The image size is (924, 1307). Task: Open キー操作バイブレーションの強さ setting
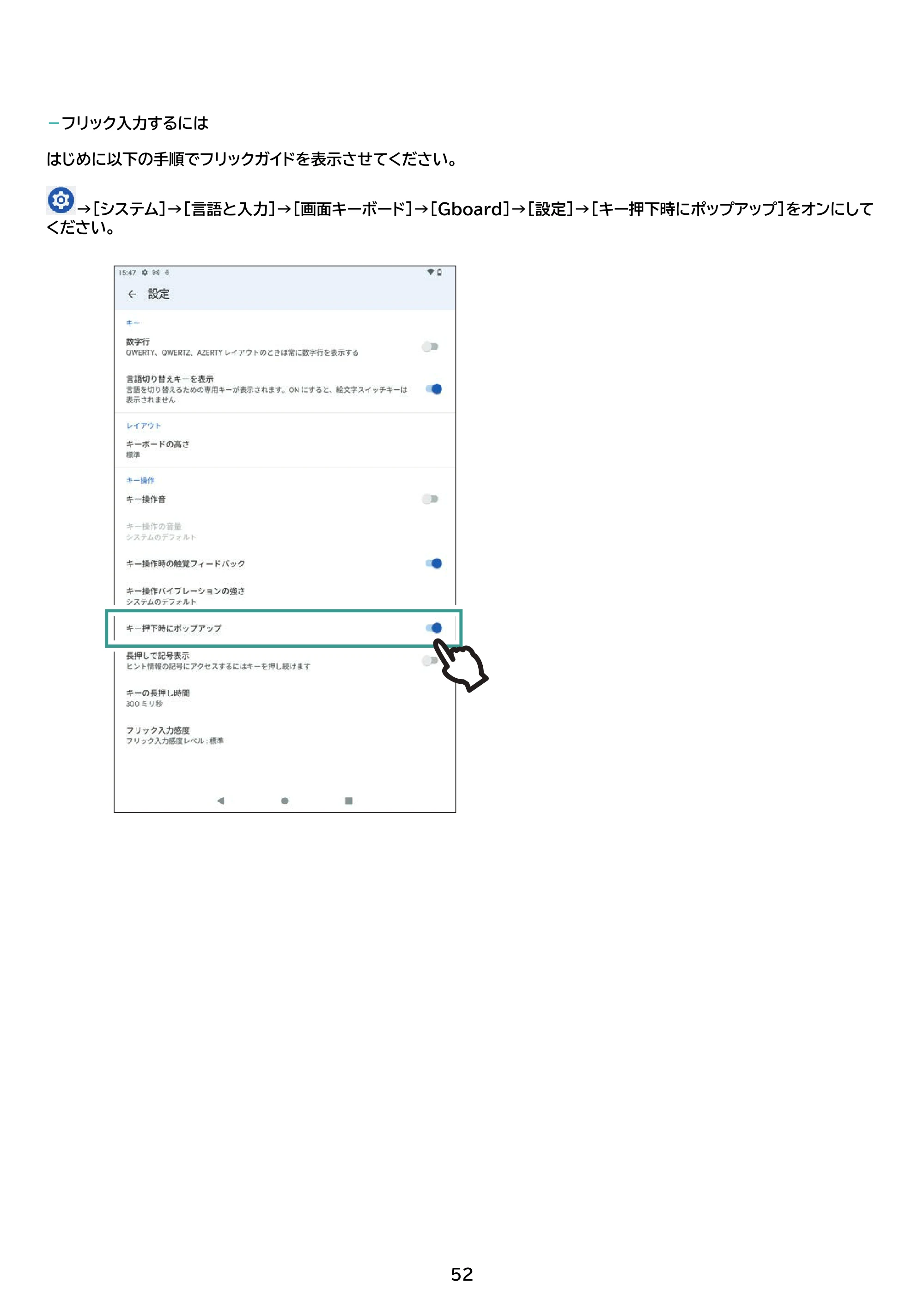pyautogui.click(x=285, y=596)
